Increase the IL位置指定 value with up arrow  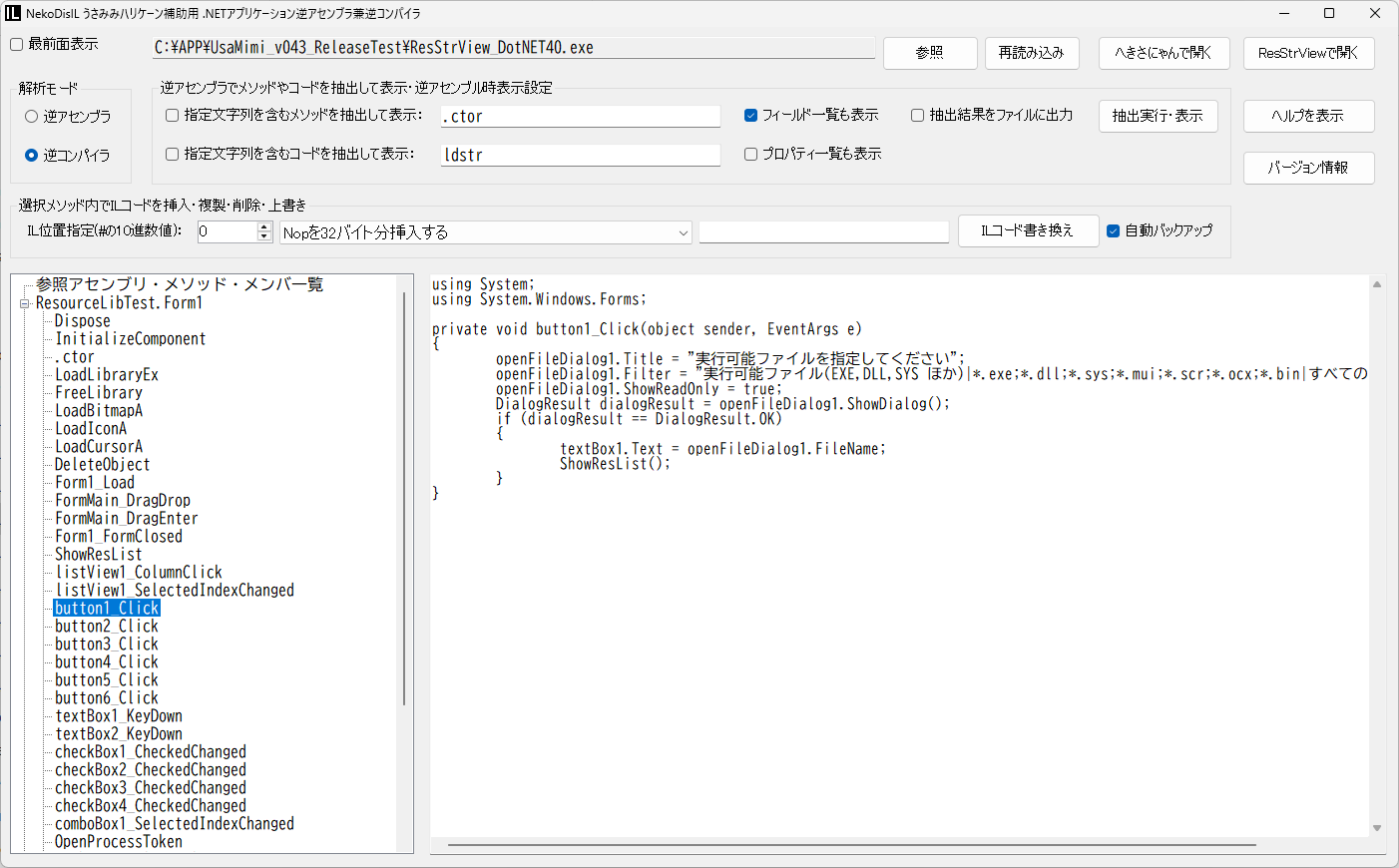coord(264,226)
